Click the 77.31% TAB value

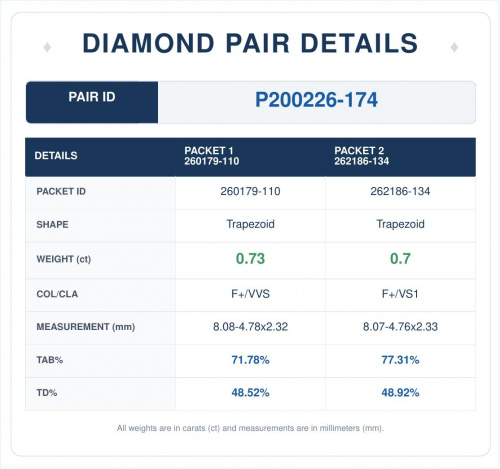point(400,360)
